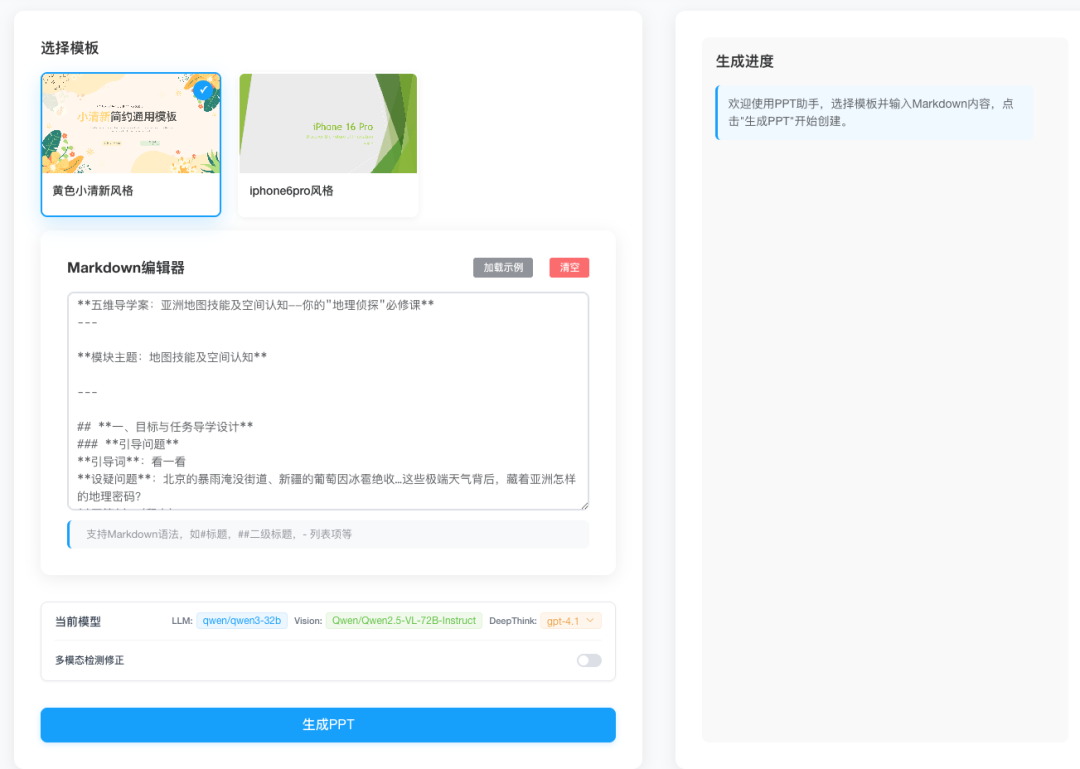Click the red 清空 button to clear editor
1080x769 pixels.
click(568, 267)
